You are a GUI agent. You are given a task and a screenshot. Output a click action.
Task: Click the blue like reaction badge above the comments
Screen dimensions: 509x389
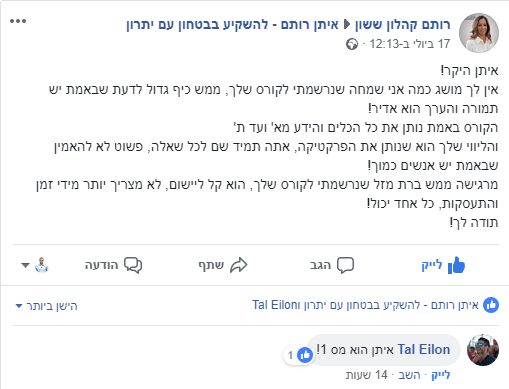click(491, 305)
